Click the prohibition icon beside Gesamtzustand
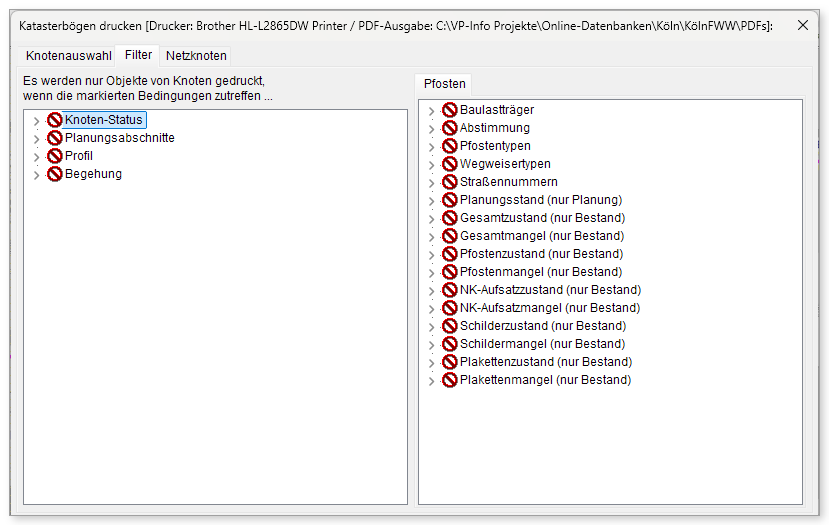 [449, 218]
